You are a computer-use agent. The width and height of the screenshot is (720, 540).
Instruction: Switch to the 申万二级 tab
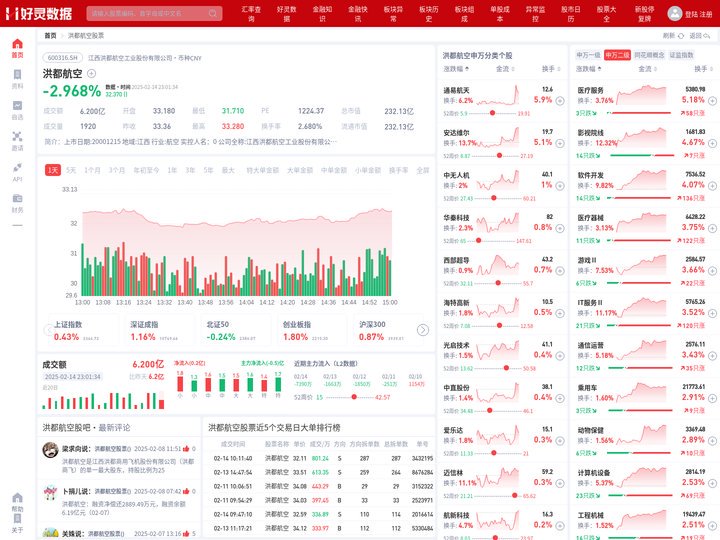(617, 55)
